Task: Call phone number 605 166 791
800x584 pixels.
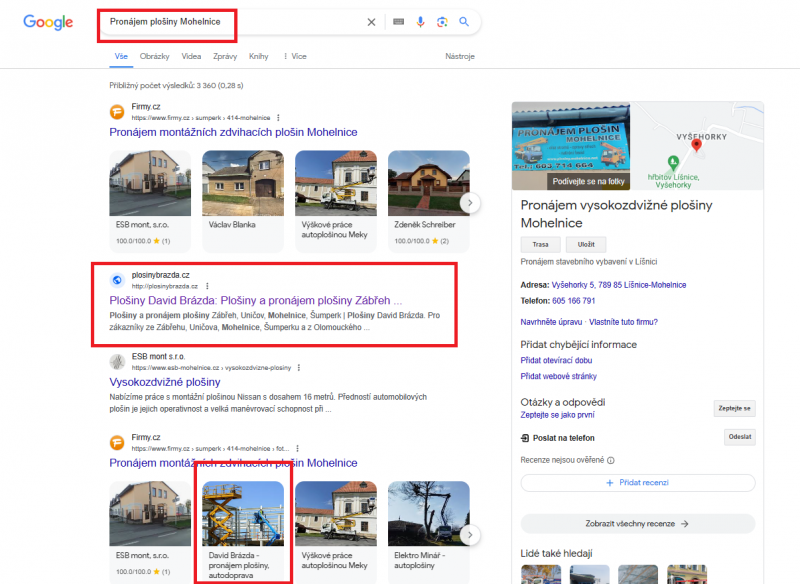Action: pos(573,301)
